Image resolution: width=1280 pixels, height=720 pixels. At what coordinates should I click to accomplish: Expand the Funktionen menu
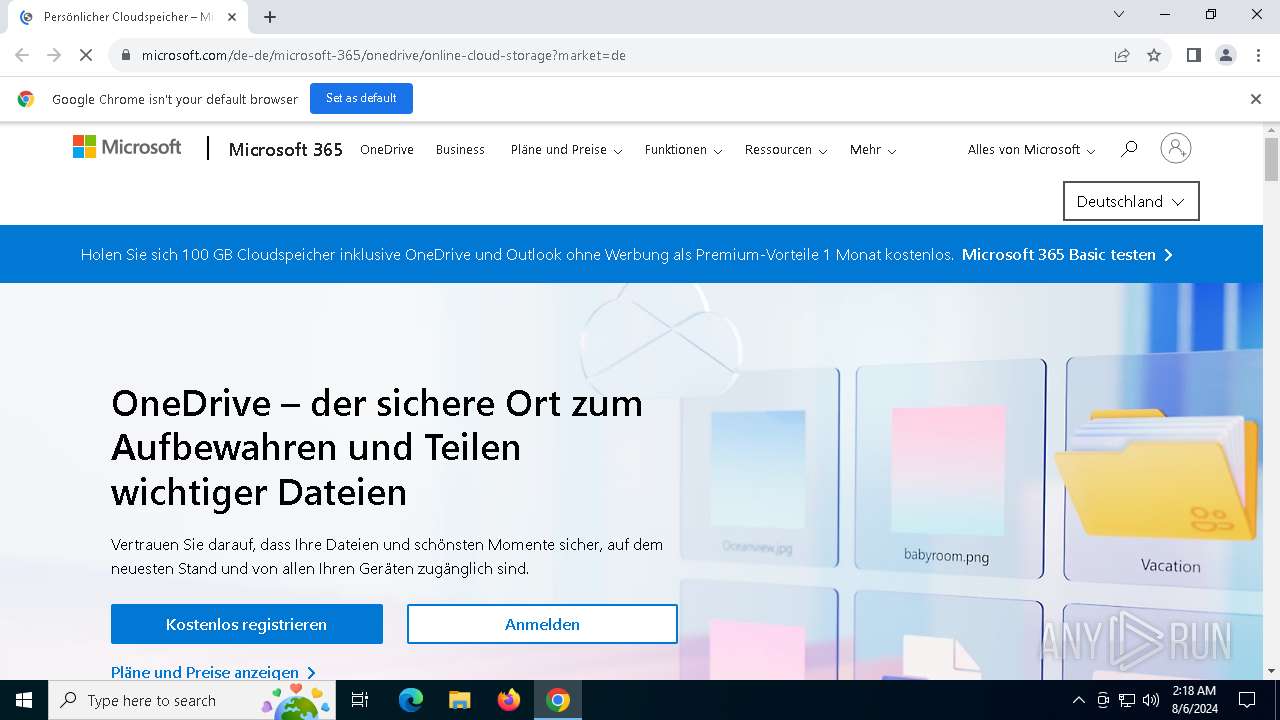[x=683, y=150]
